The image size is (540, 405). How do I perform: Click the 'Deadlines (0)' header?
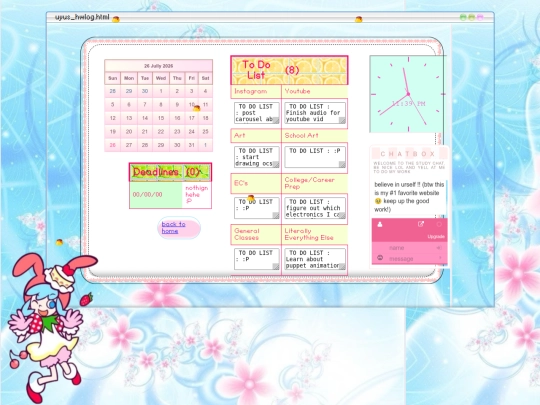170,172
